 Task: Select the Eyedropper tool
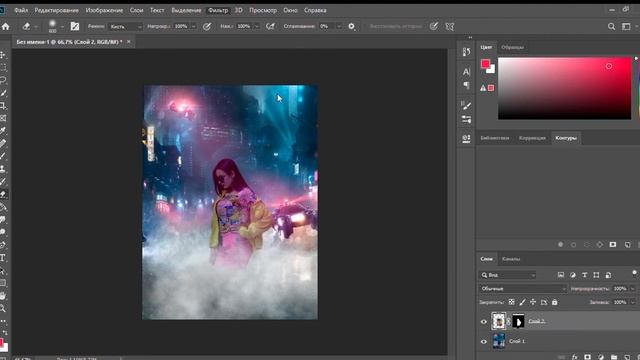pos(2,131)
